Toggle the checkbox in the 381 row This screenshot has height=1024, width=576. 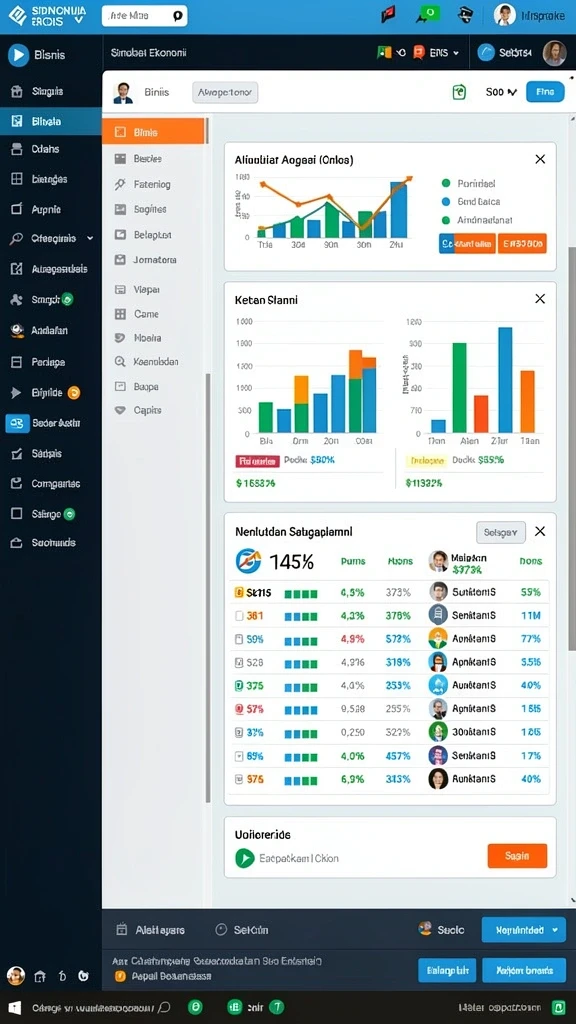239,615
